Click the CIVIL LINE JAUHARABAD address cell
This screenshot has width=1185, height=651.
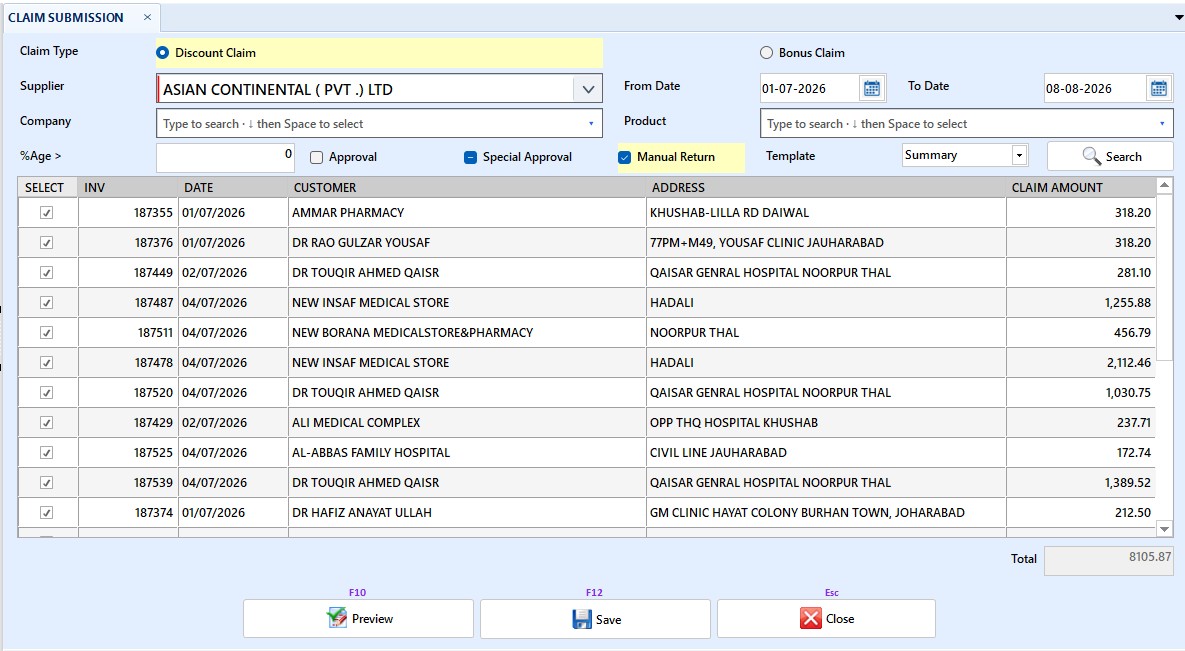tap(826, 452)
